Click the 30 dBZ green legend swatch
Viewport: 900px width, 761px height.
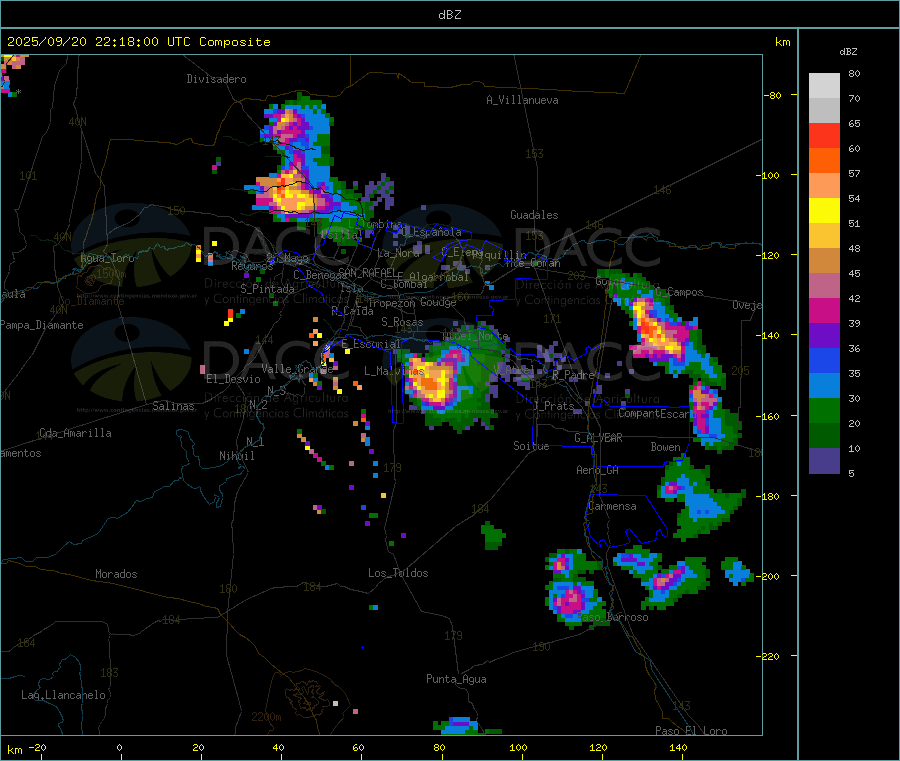click(x=824, y=410)
